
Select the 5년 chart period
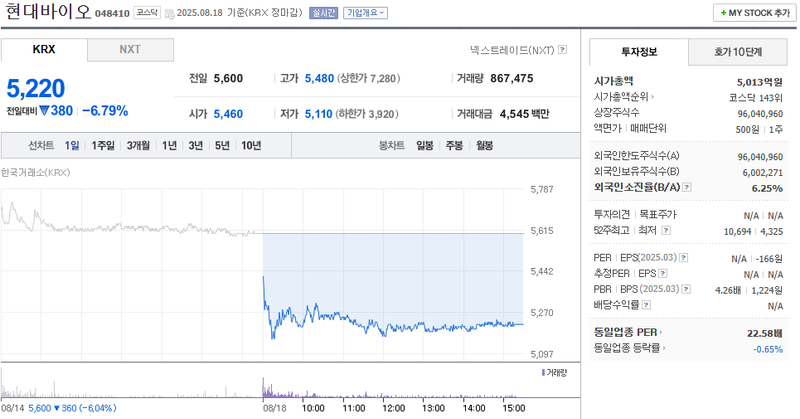click(x=222, y=145)
